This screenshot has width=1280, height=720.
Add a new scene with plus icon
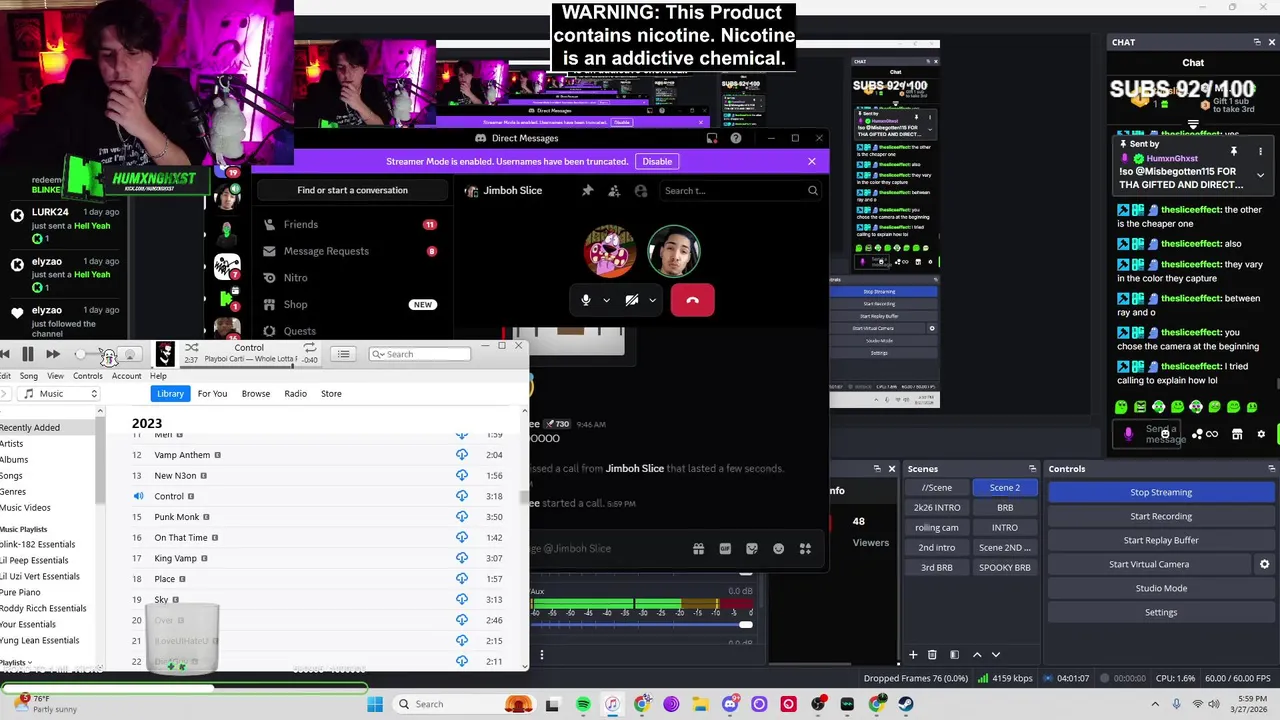point(912,655)
